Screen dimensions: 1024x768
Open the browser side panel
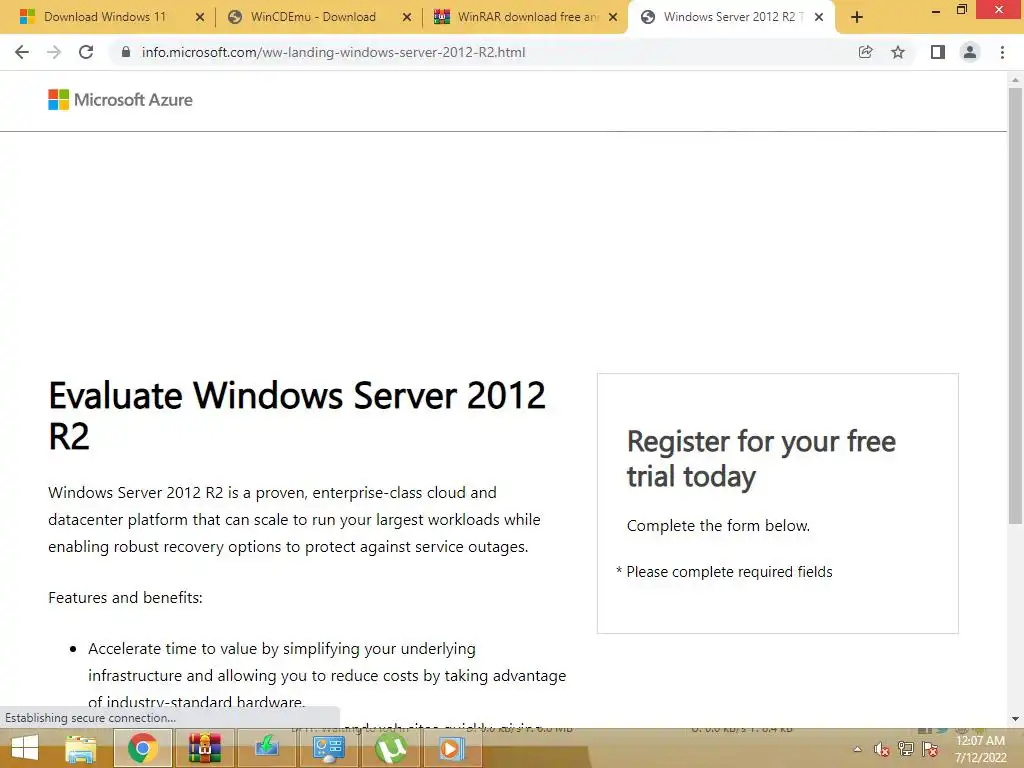pyautogui.click(x=938, y=52)
